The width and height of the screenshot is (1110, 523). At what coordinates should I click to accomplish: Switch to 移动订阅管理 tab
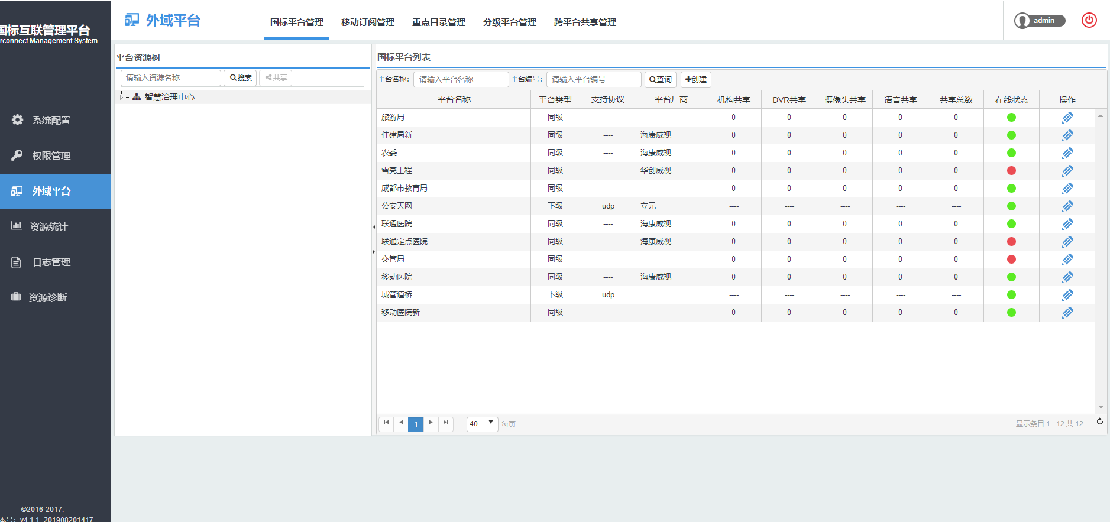[x=367, y=22]
